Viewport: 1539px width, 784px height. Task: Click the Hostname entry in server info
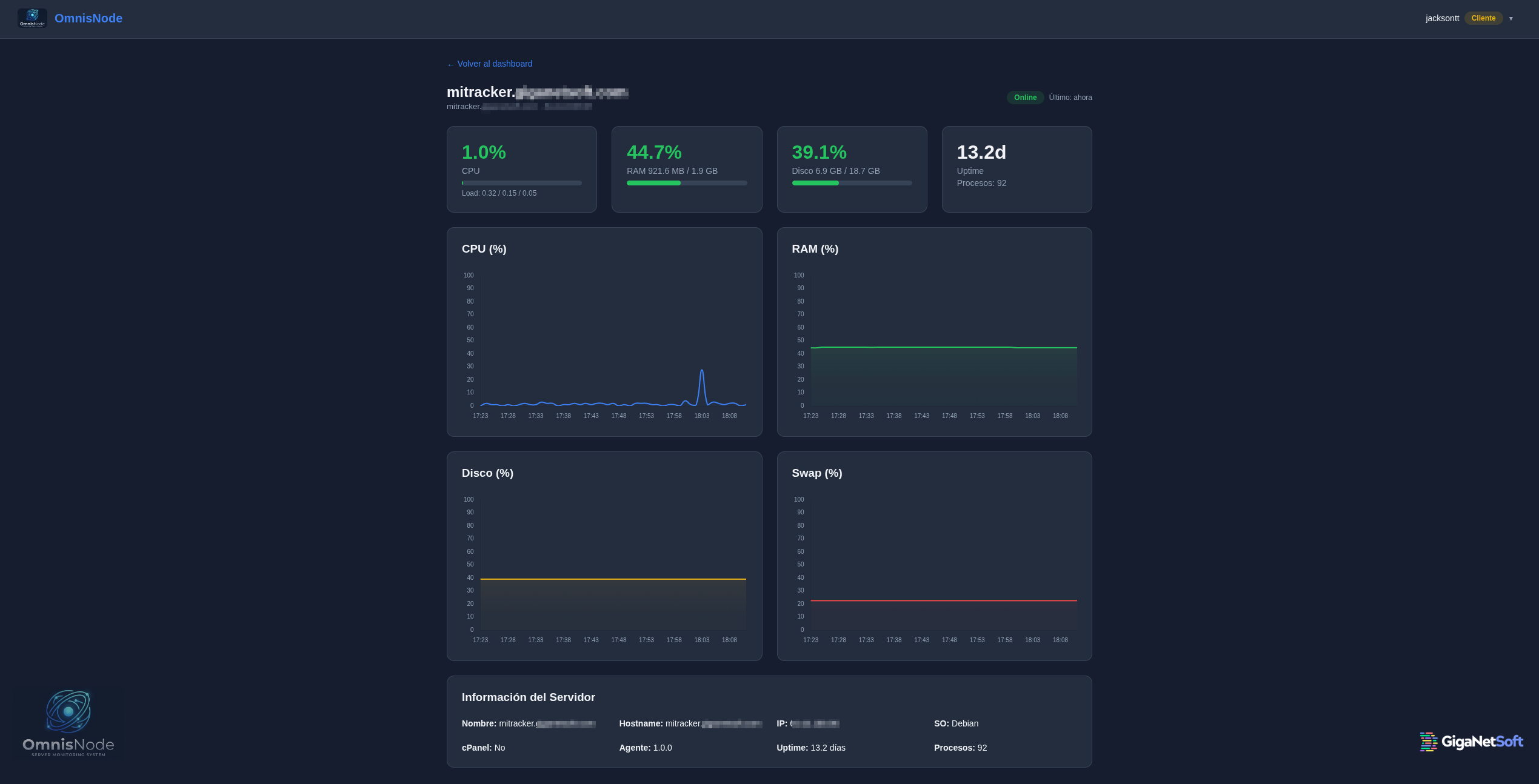click(690, 723)
